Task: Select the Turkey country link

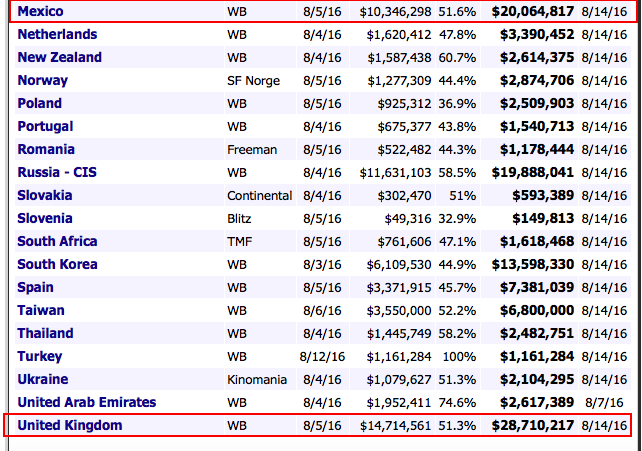Action: point(39,356)
